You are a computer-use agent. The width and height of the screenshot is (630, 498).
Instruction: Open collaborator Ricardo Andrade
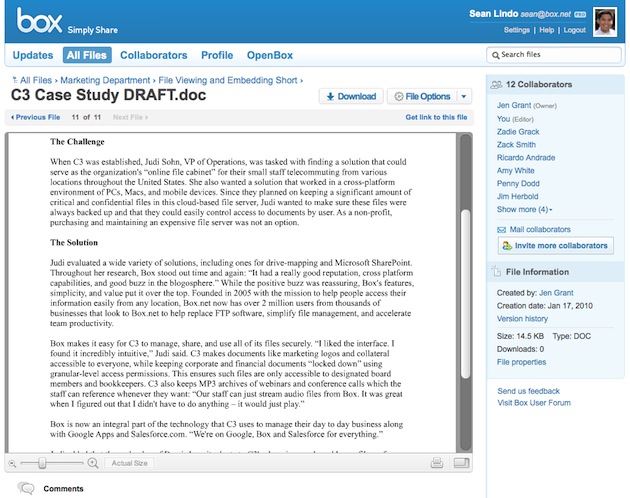tap(526, 158)
